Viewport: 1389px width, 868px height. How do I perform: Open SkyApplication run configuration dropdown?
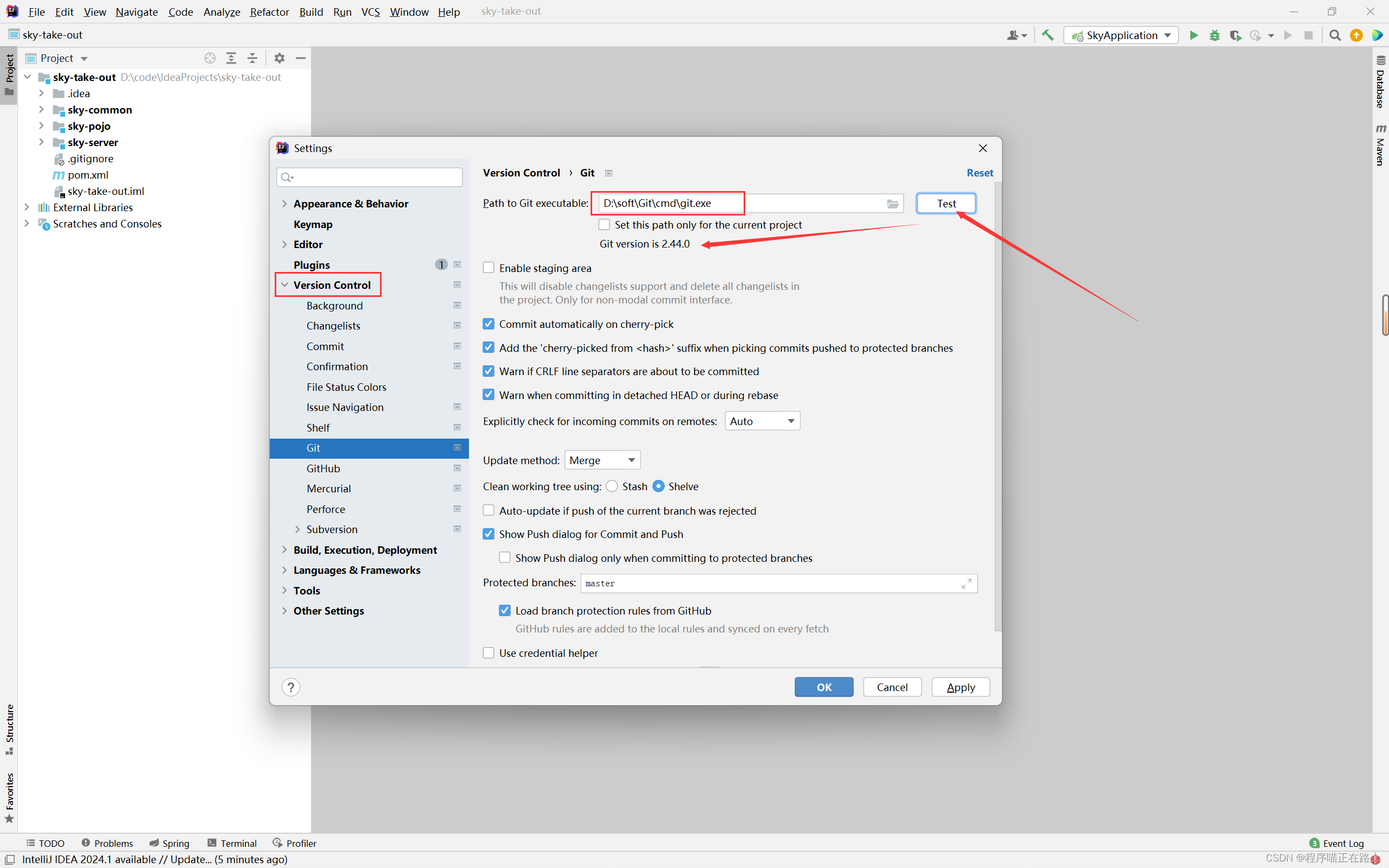pyautogui.click(x=1121, y=36)
